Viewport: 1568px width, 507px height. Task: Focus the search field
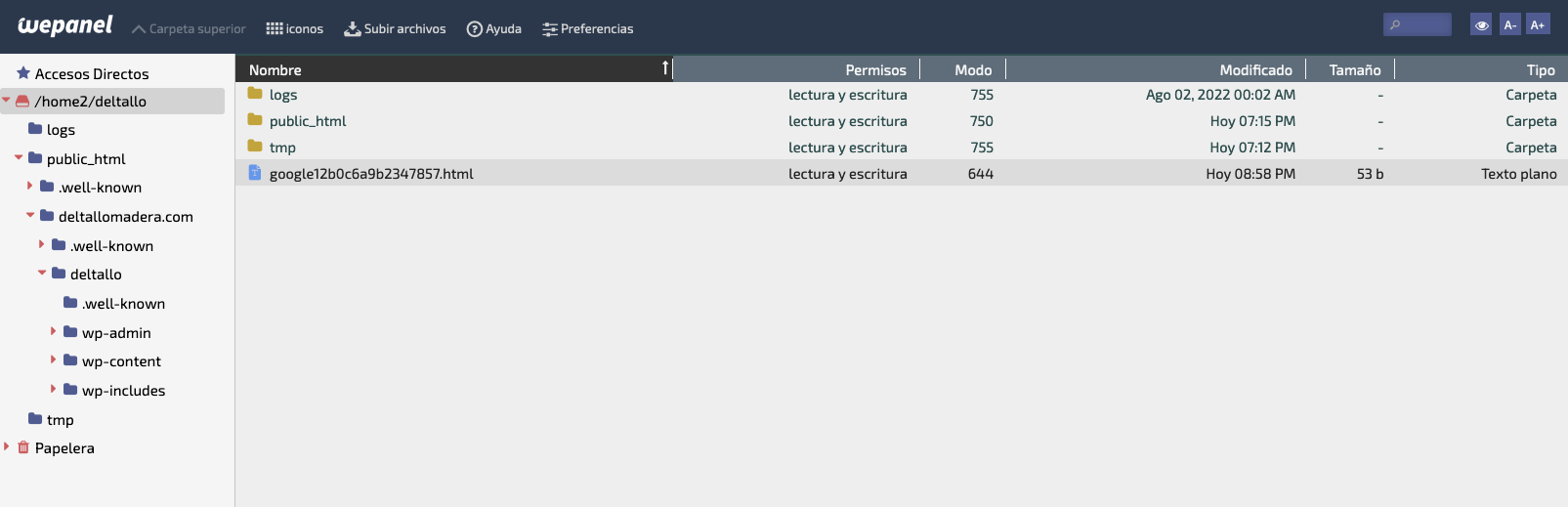click(x=1417, y=24)
